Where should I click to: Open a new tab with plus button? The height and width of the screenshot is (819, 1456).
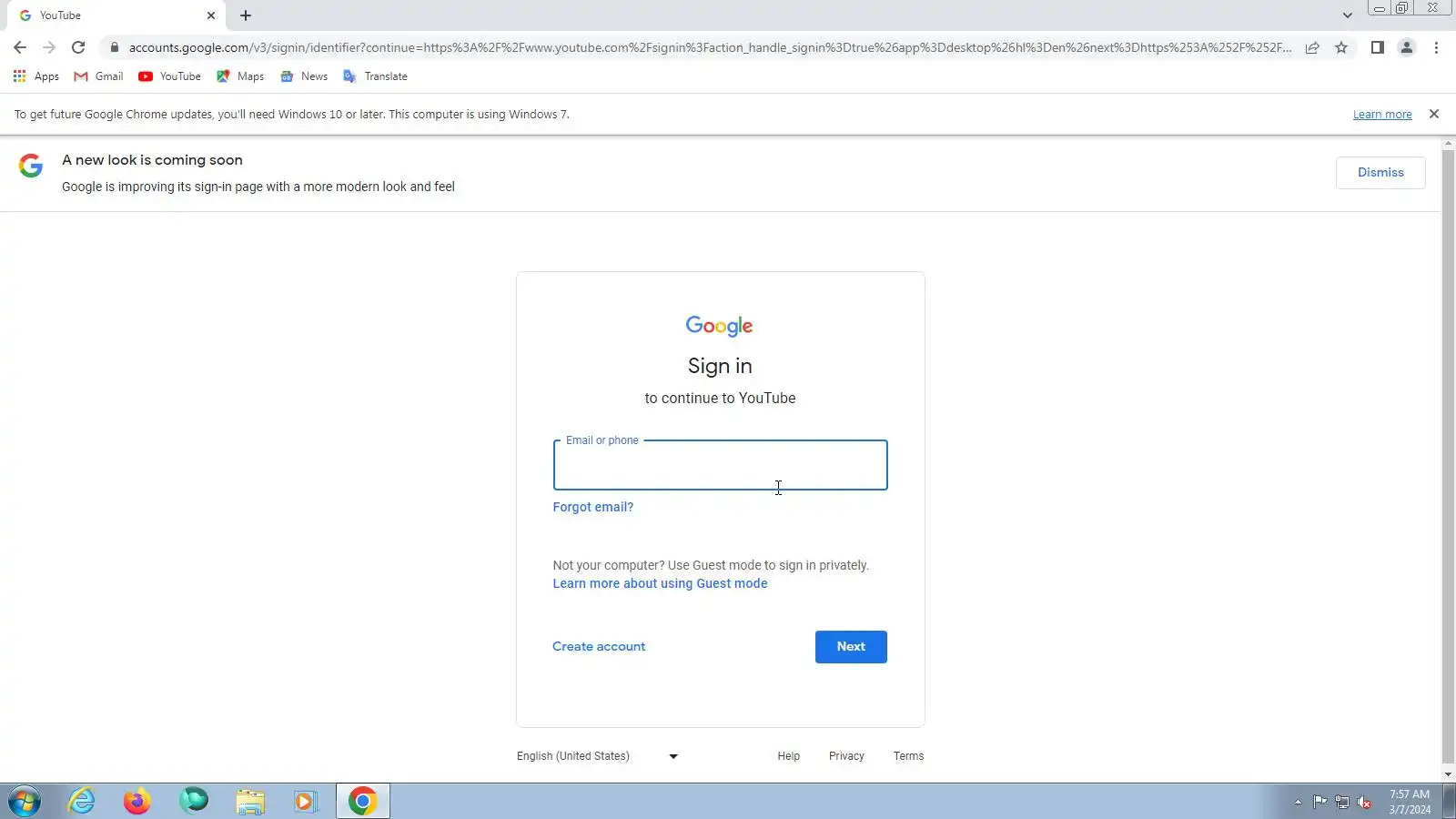coord(246,15)
